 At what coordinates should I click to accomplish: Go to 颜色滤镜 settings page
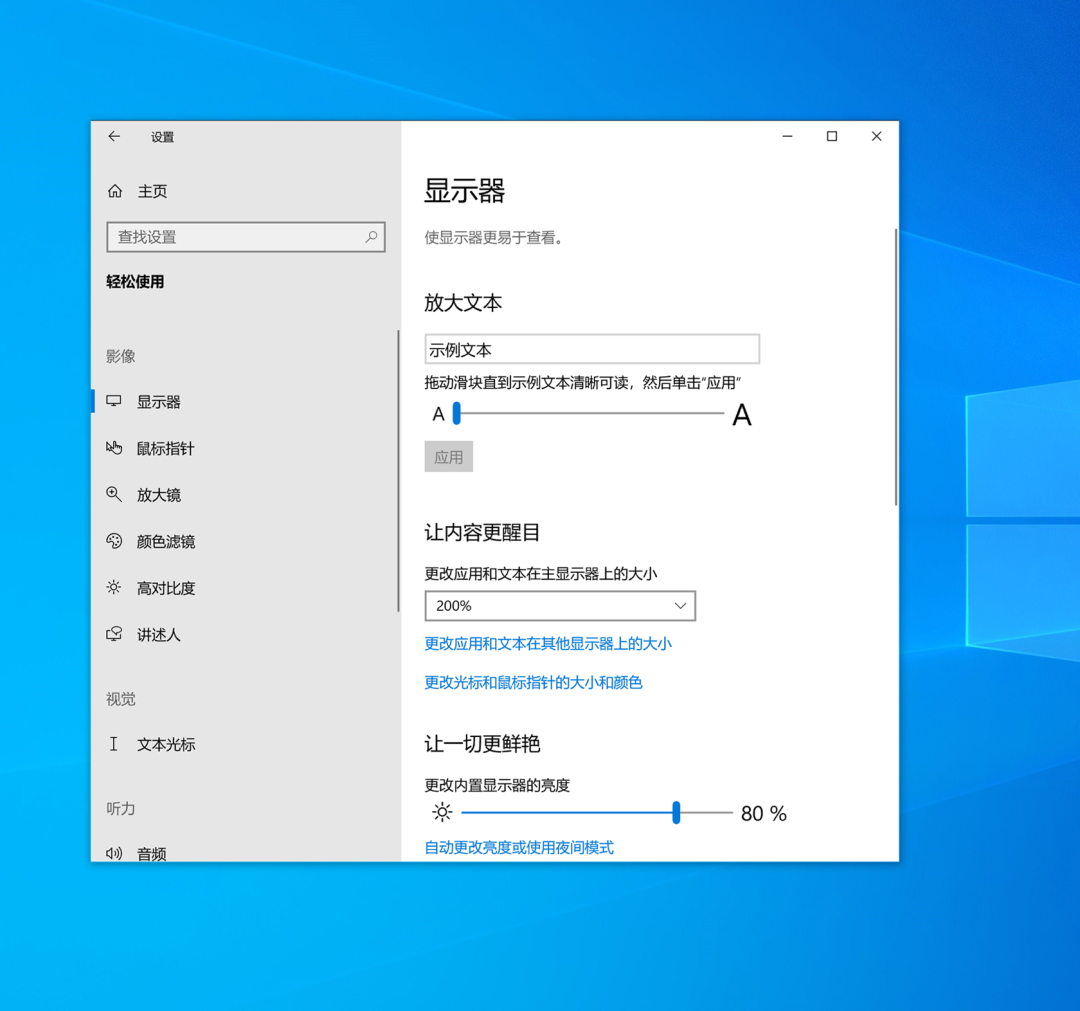(x=245, y=541)
